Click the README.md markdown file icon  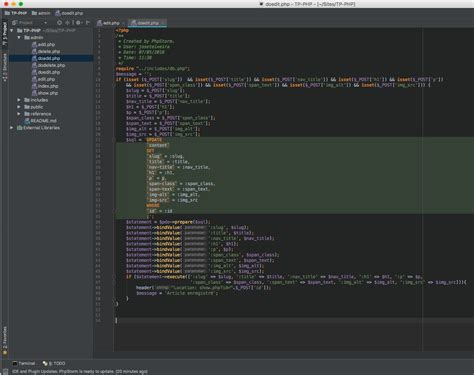[x=27, y=121]
